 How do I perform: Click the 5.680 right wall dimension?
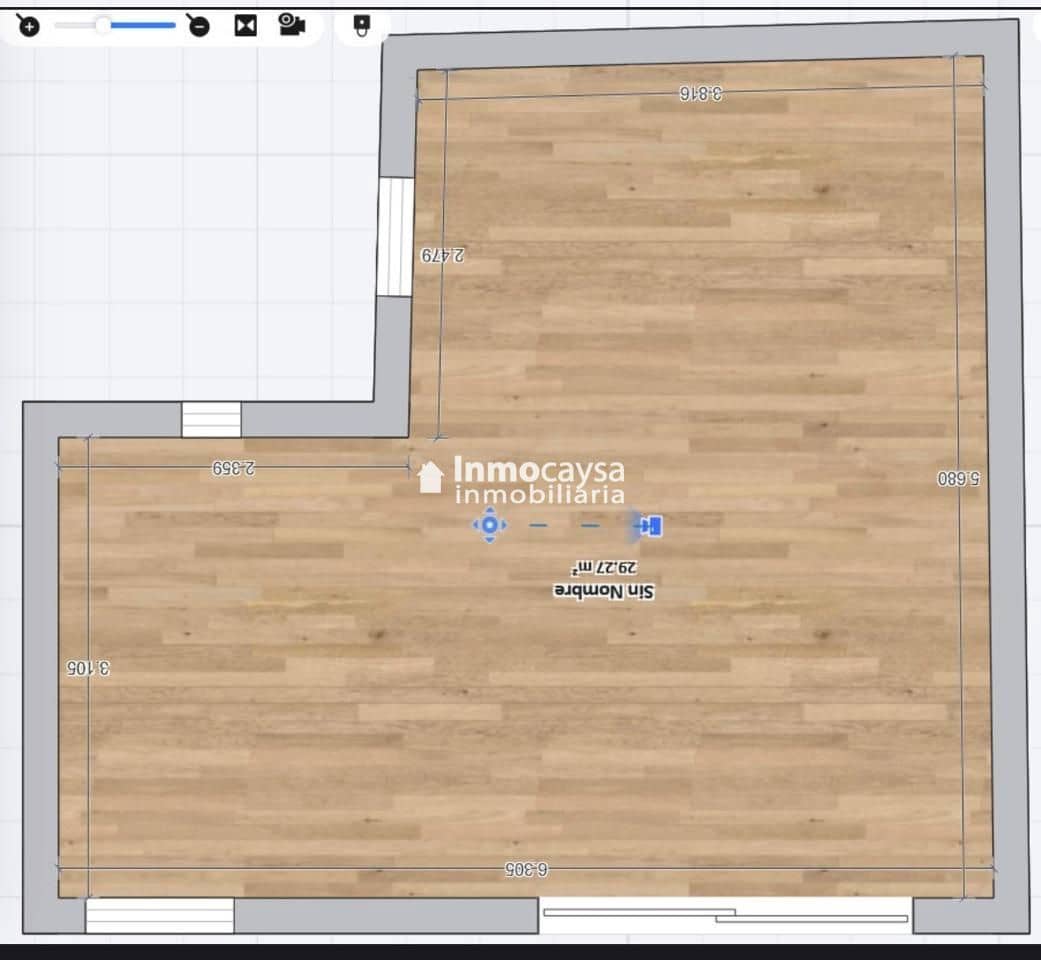click(x=958, y=478)
